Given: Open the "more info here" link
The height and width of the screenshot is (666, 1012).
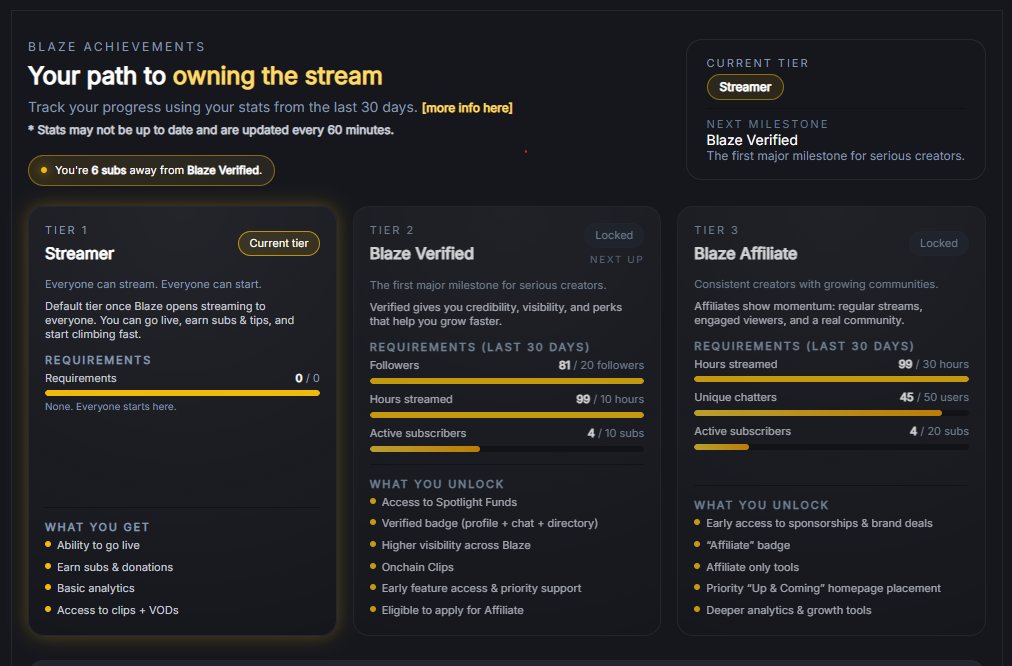Looking at the screenshot, I should click(x=467, y=108).
